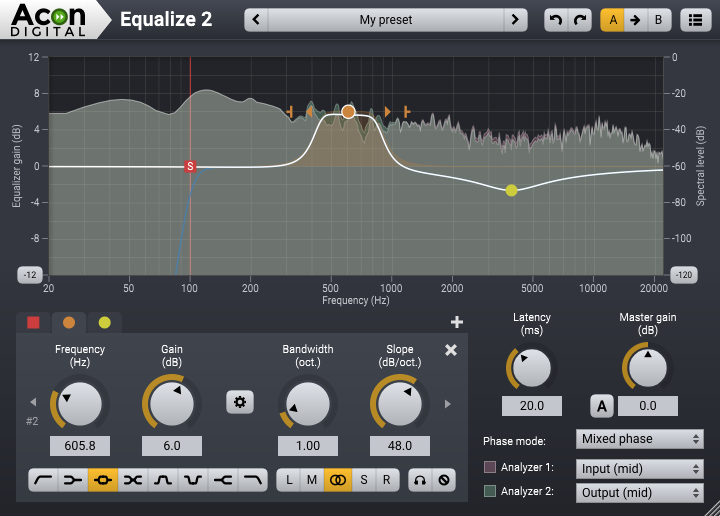Set band channel to Mid
Image resolution: width=720 pixels, height=516 pixels.
point(312,480)
